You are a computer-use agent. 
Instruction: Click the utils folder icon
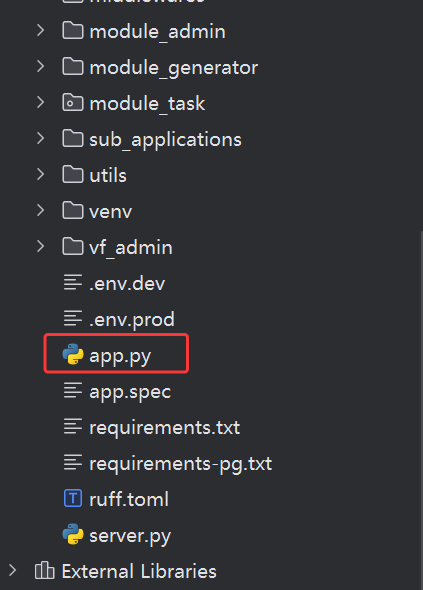tap(73, 175)
